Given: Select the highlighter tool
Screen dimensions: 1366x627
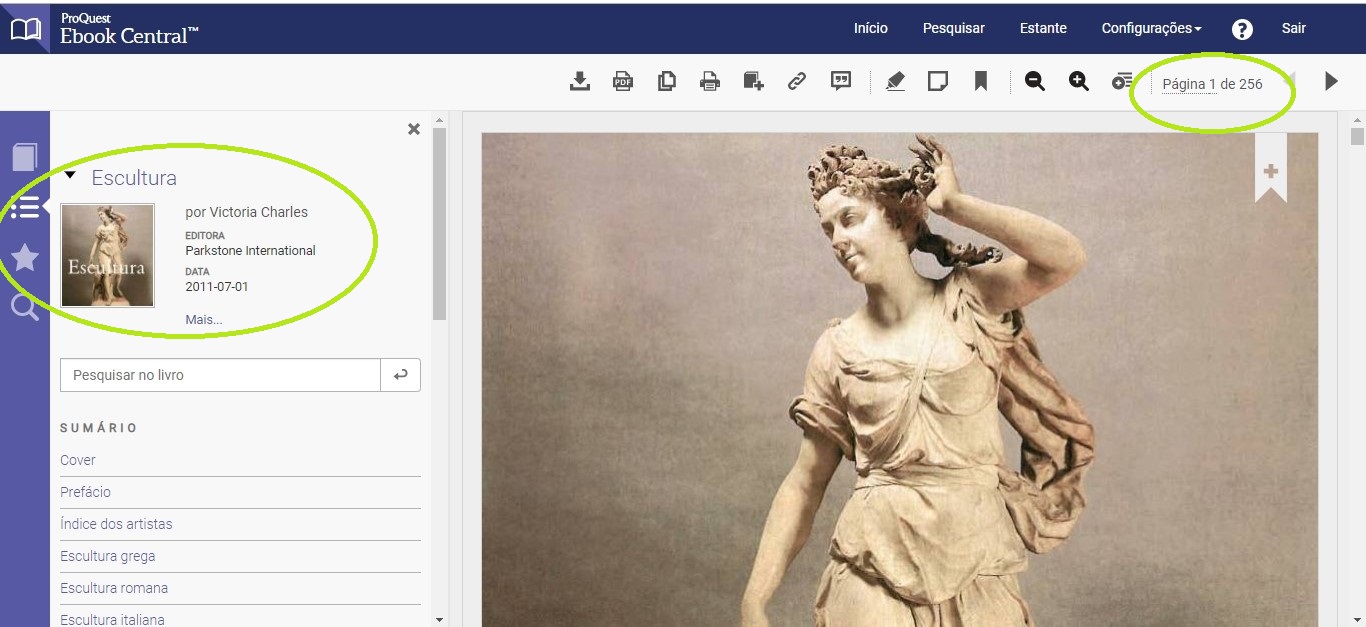Looking at the screenshot, I should 895,82.
